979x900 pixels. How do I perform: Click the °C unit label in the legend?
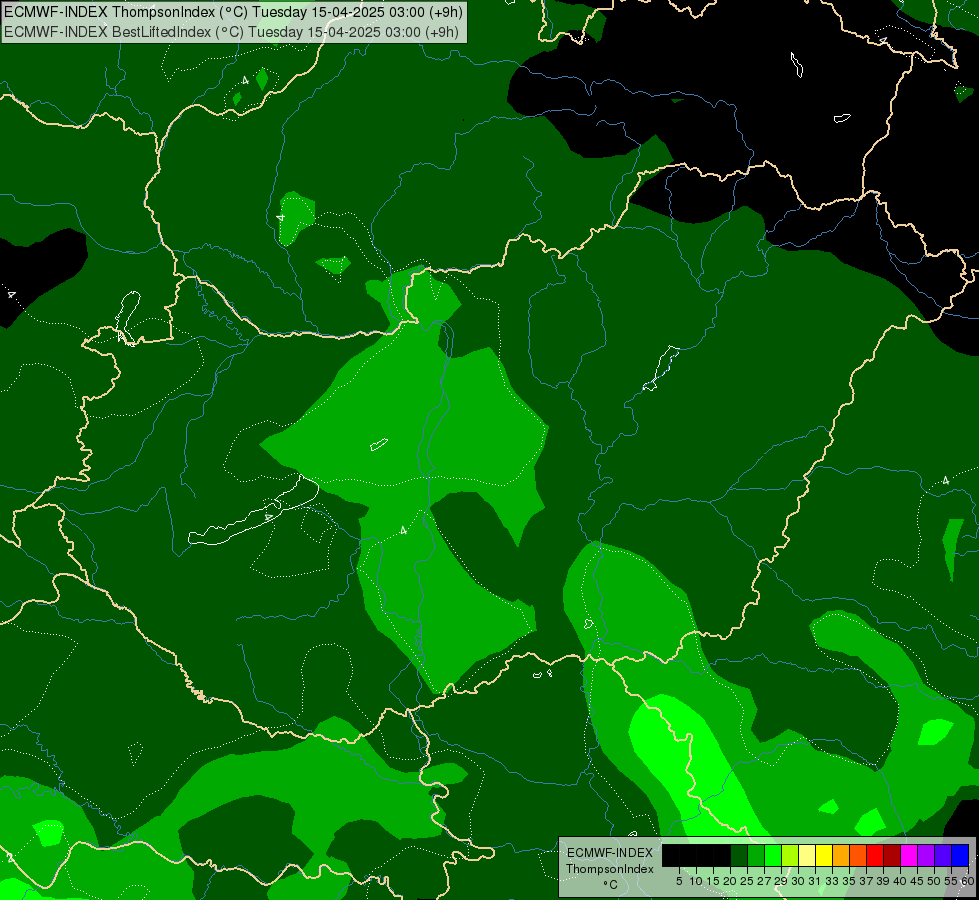tap(611, 885)
